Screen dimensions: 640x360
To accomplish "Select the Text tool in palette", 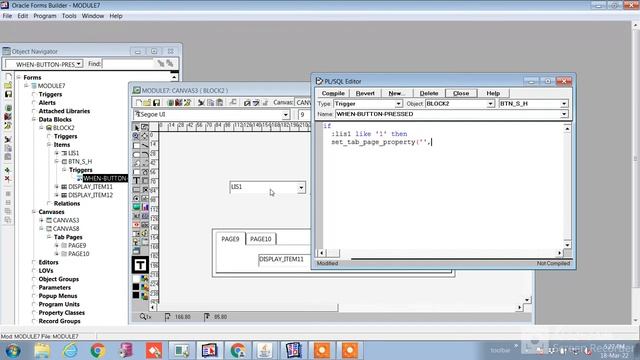I will pyautogui.click(x=136, y=180).
